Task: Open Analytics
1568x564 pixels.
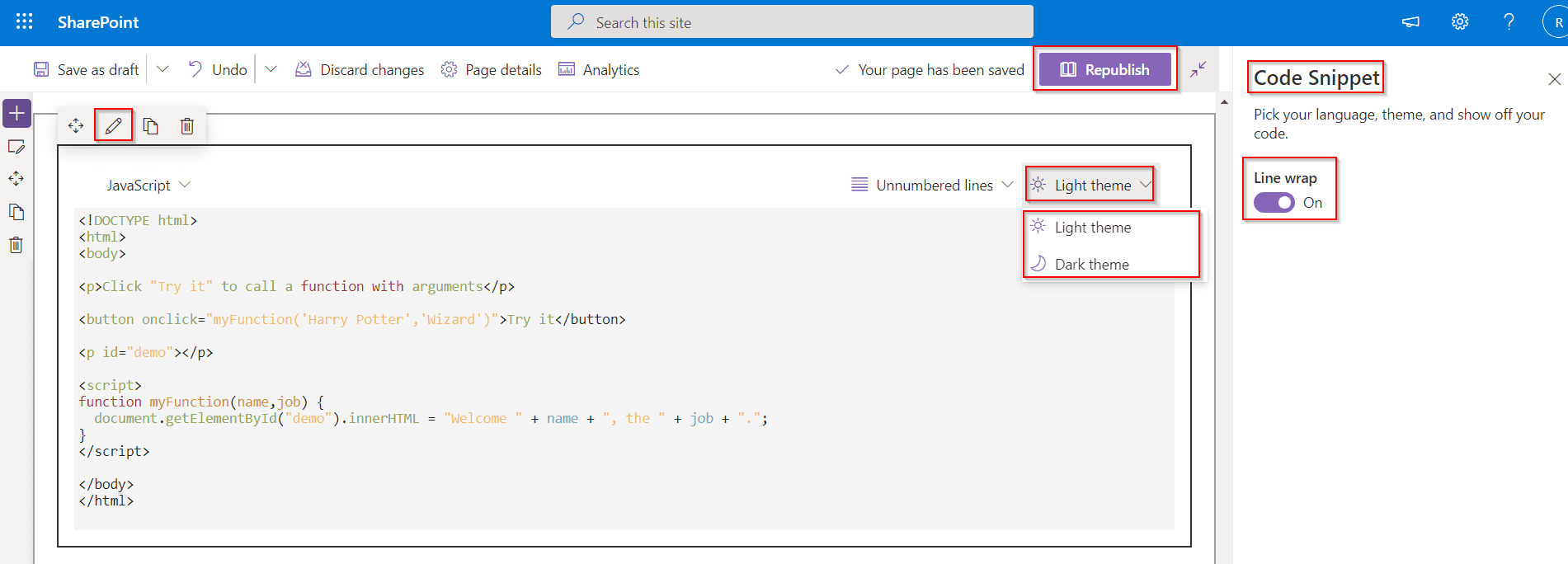Action: pos(599,70)
